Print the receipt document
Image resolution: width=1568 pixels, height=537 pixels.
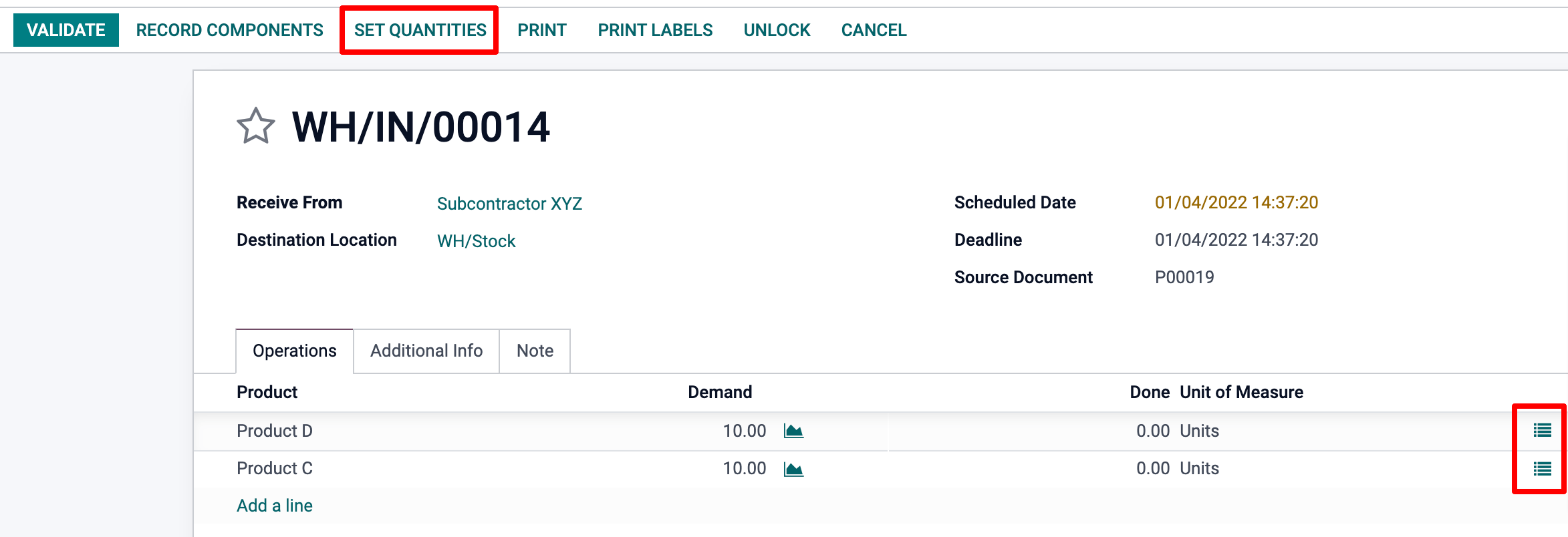tap(541, 30)
